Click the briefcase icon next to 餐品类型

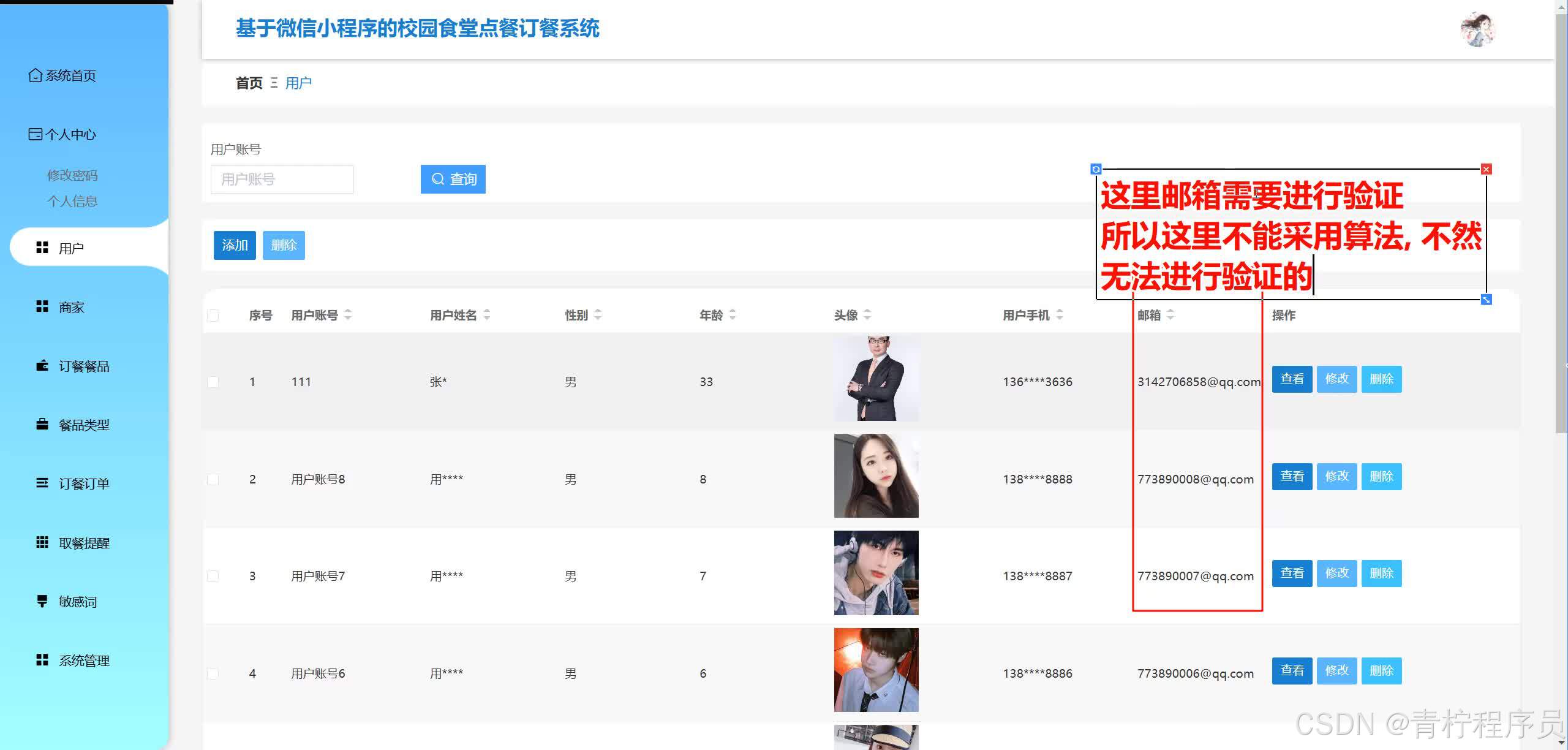(x=42, y=424)
